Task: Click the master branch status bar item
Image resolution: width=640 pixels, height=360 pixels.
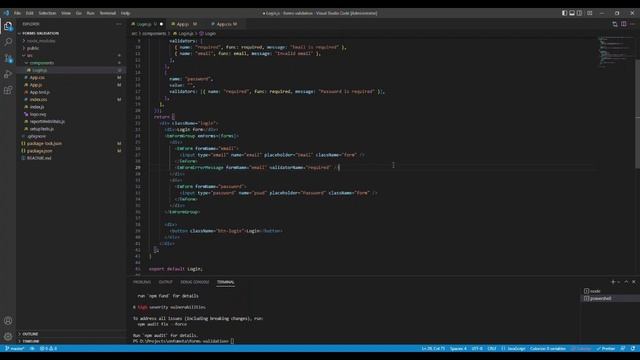Action: coord(14,349)
